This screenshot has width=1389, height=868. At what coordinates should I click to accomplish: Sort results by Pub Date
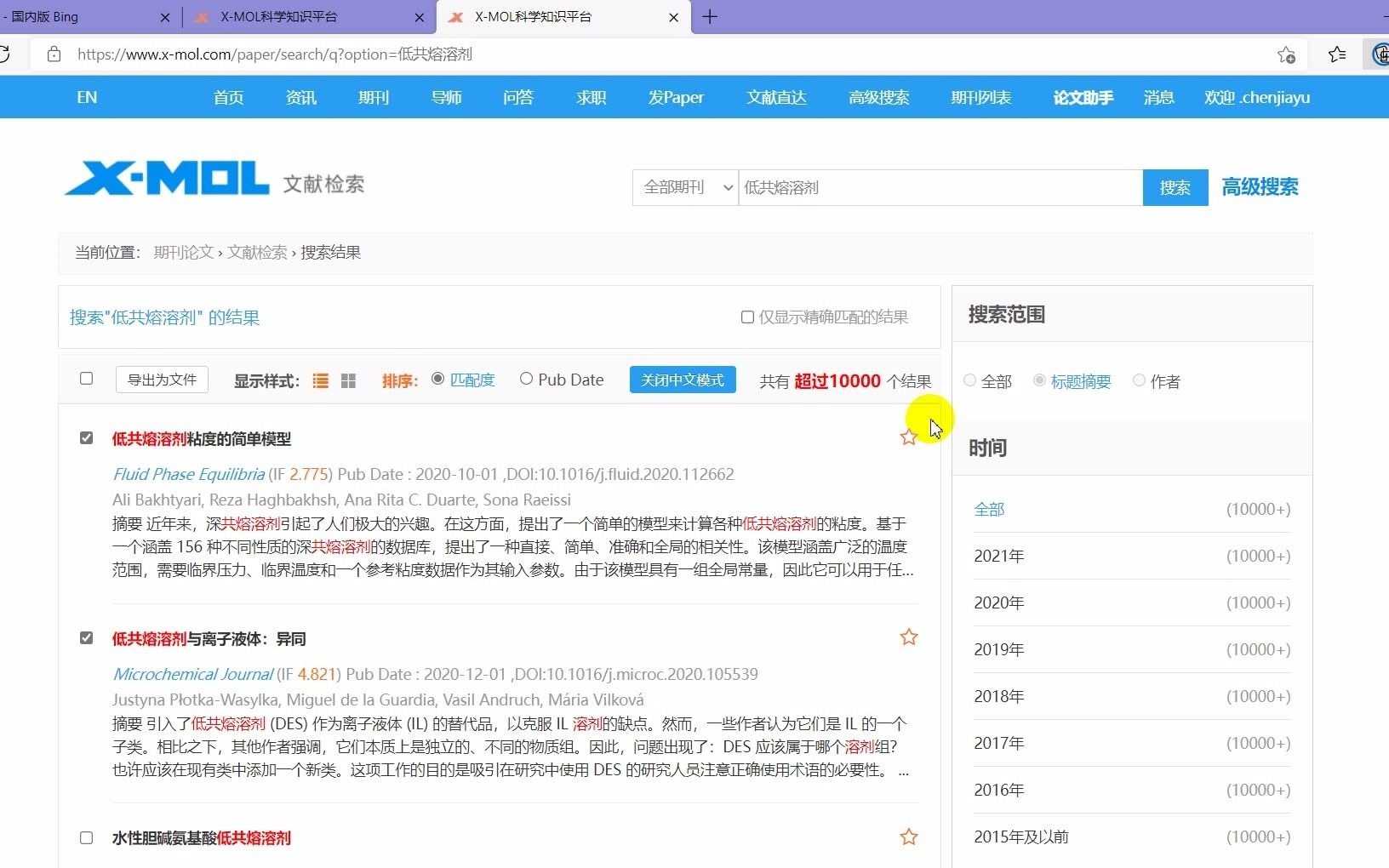tap(526, 379)
